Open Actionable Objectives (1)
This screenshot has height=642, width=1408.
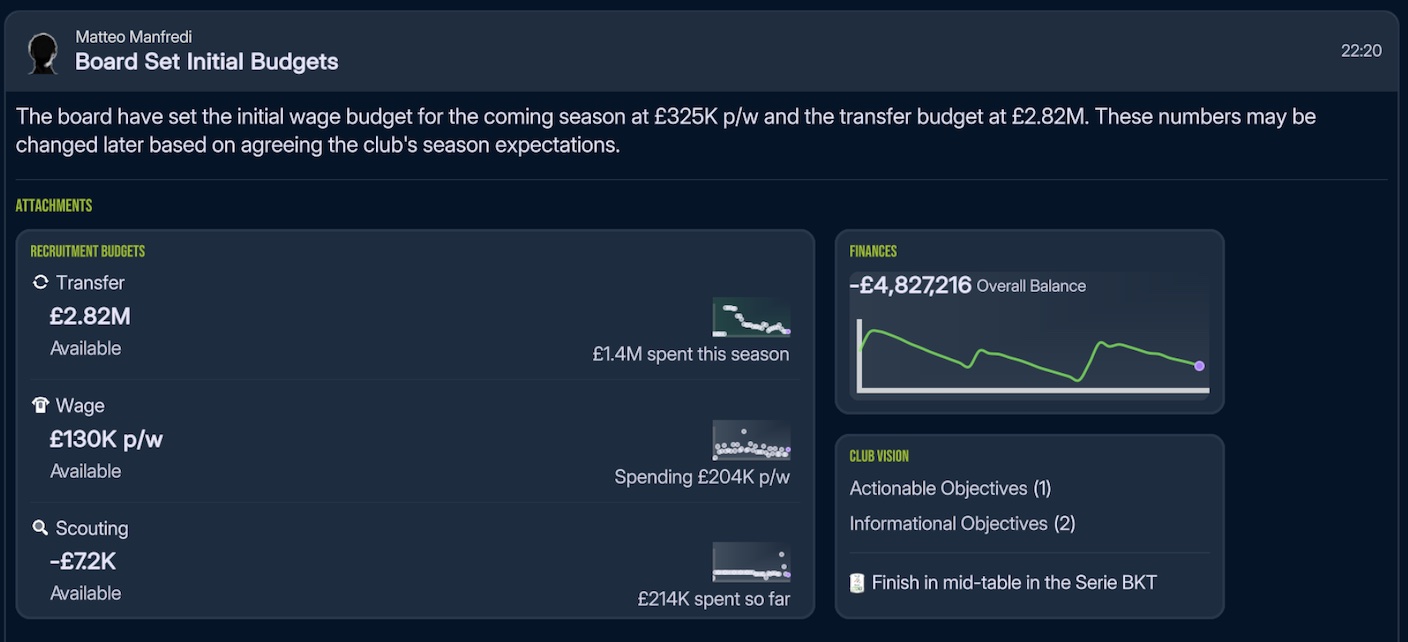(x=950, y=489)
